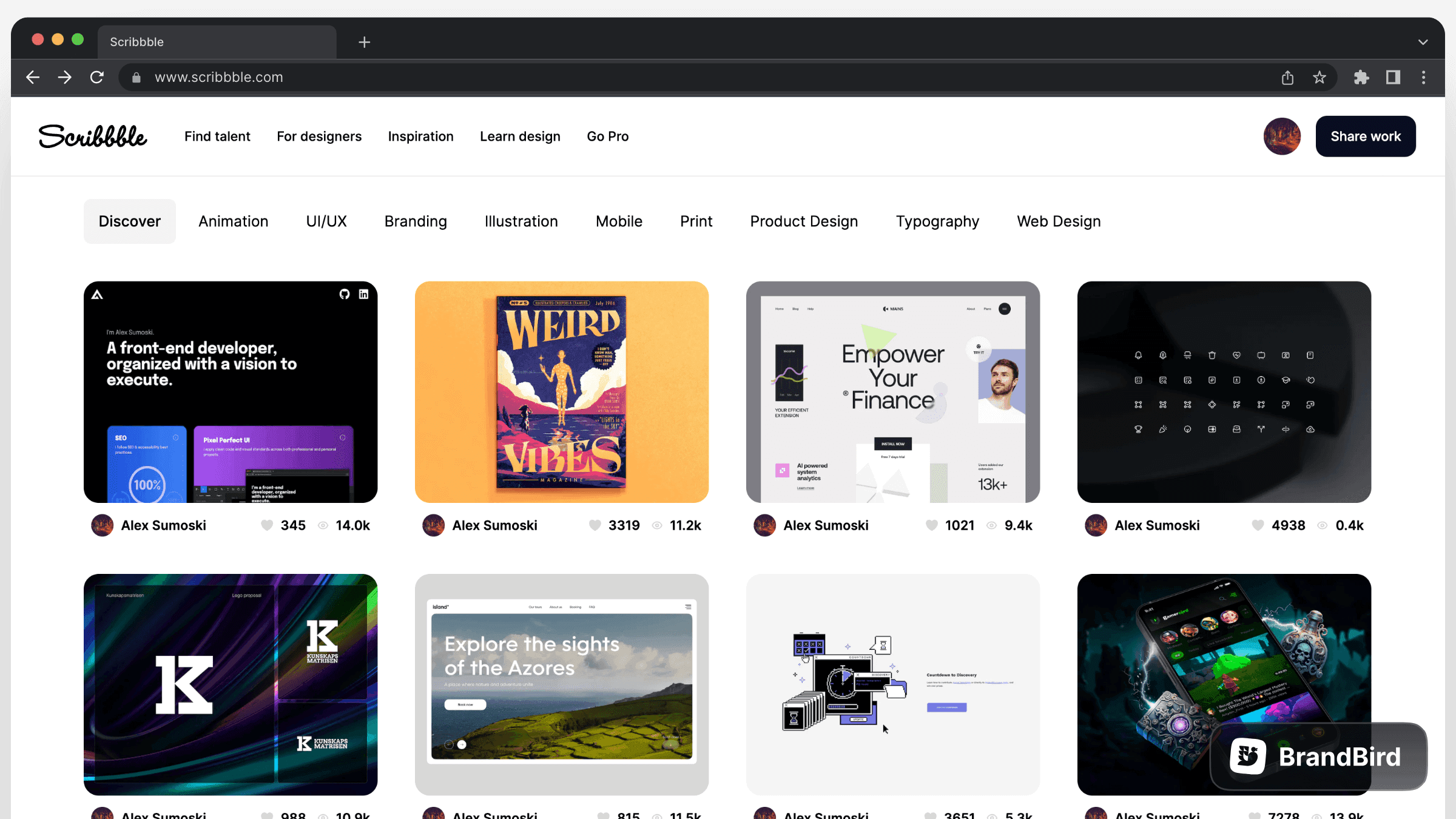Click the views eye icon beside 9.4k

point(992,525)
